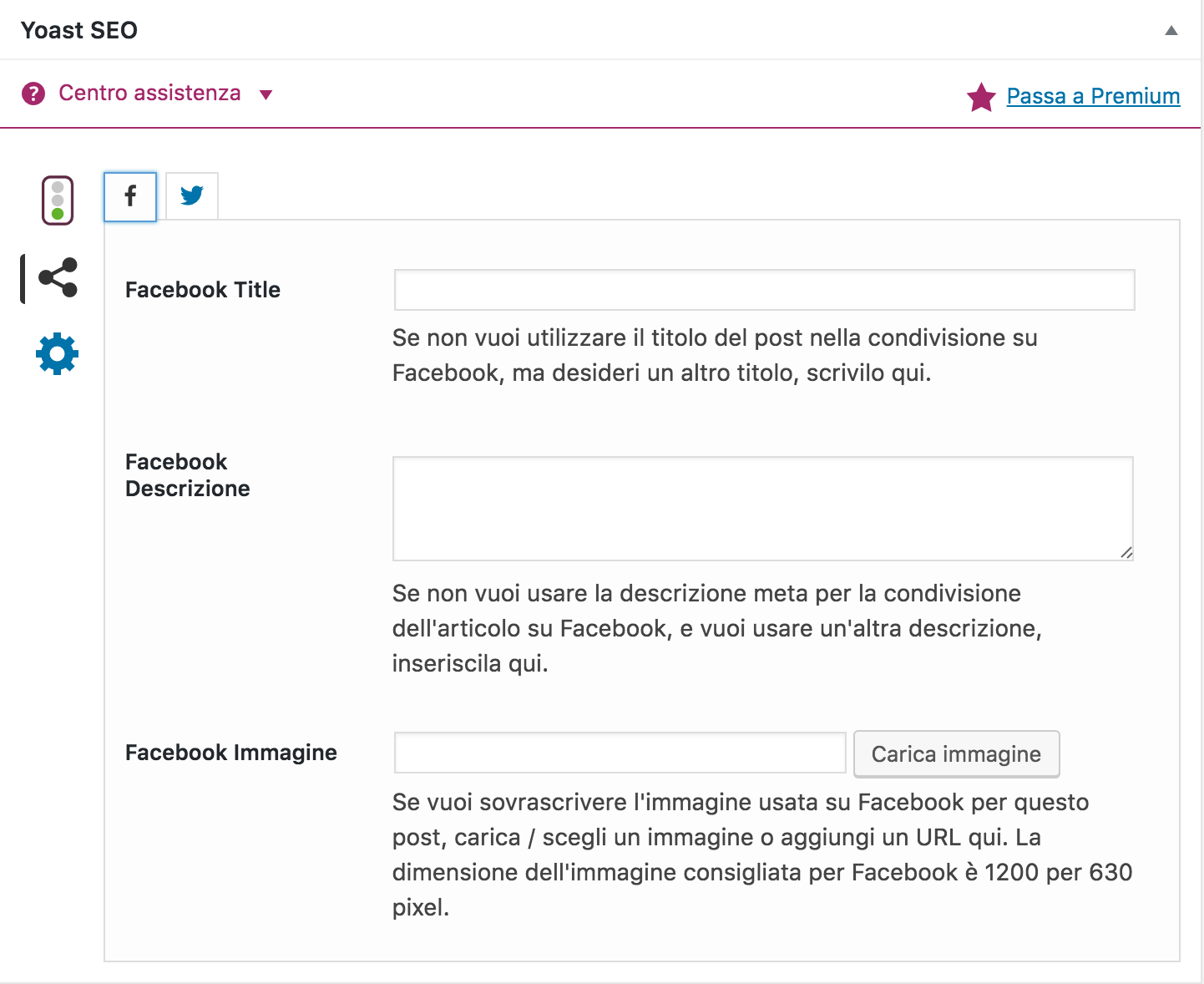Click inside the Facebook Descrizione textarea
The image size is (1204, 984).
[762, 508]
